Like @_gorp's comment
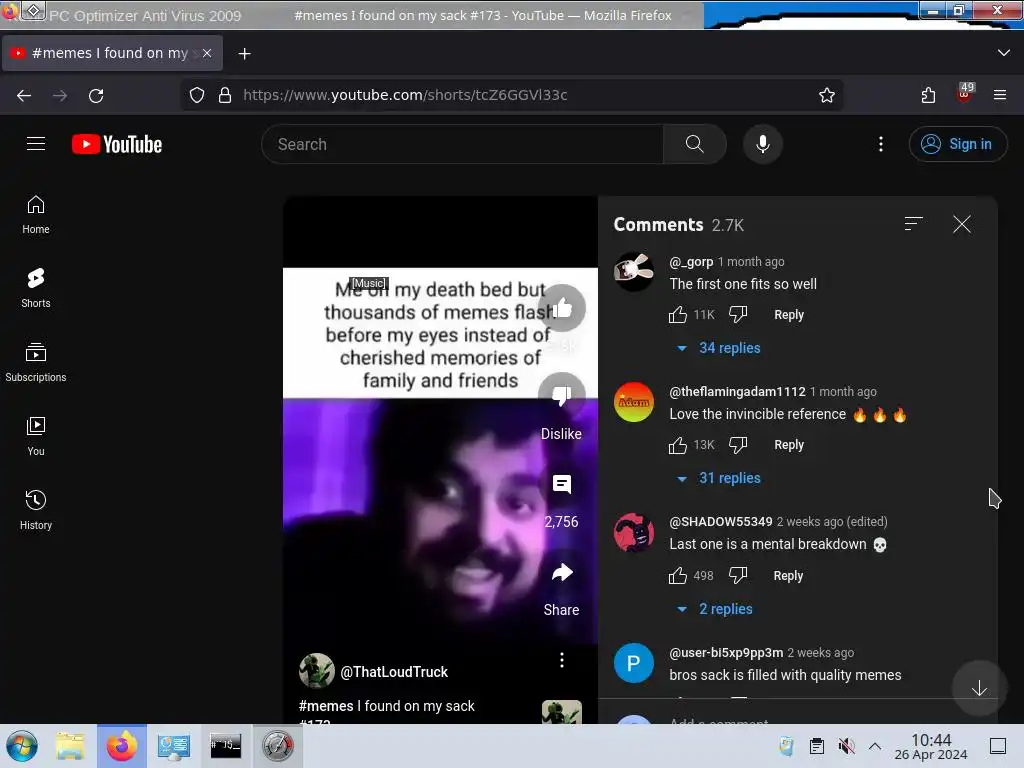This screenshot has width=1024, height=768. (678, 315)
